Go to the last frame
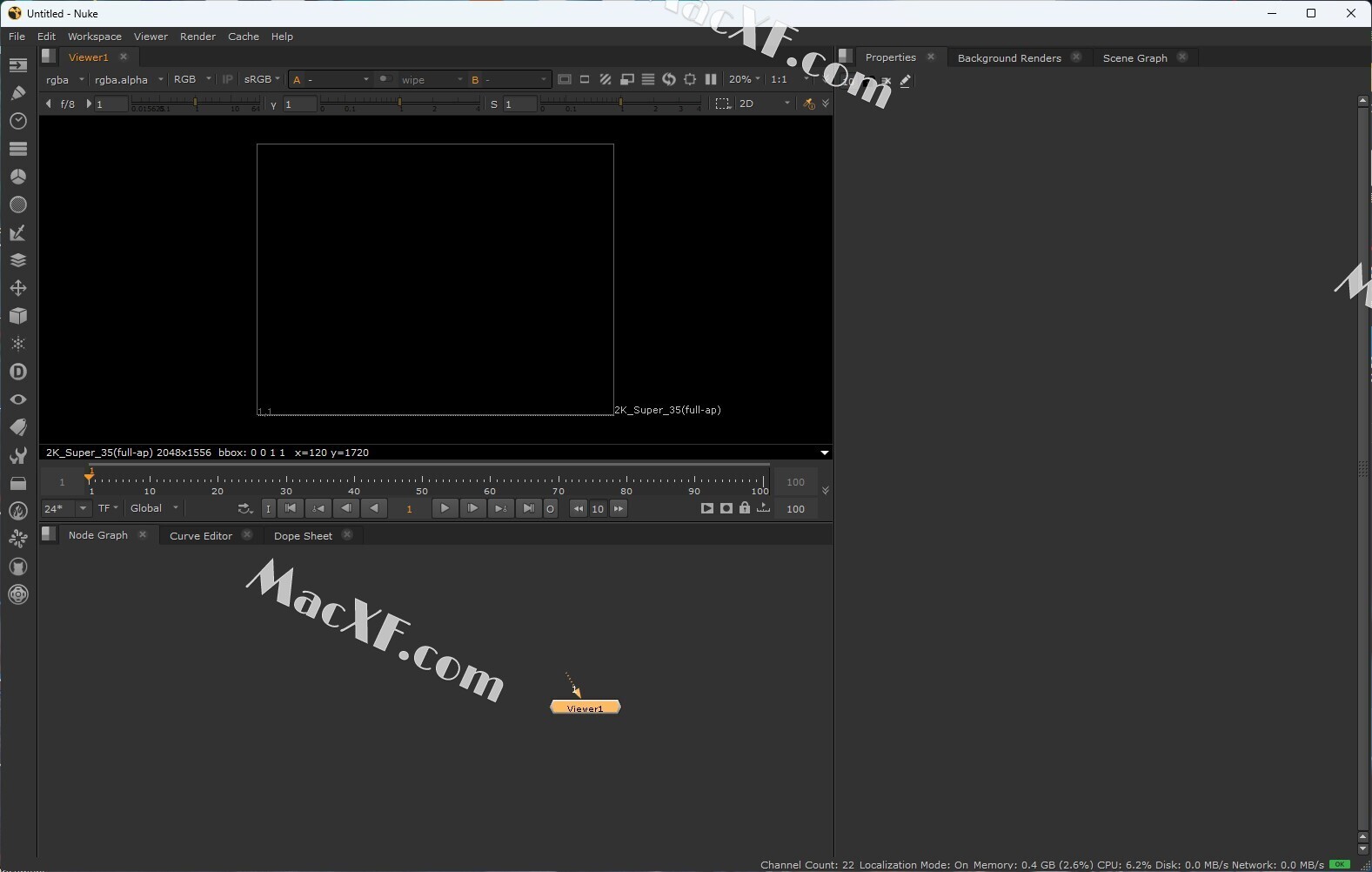Screen dimensions: 1372x872 pyautogui.click(x=528, y=508)
